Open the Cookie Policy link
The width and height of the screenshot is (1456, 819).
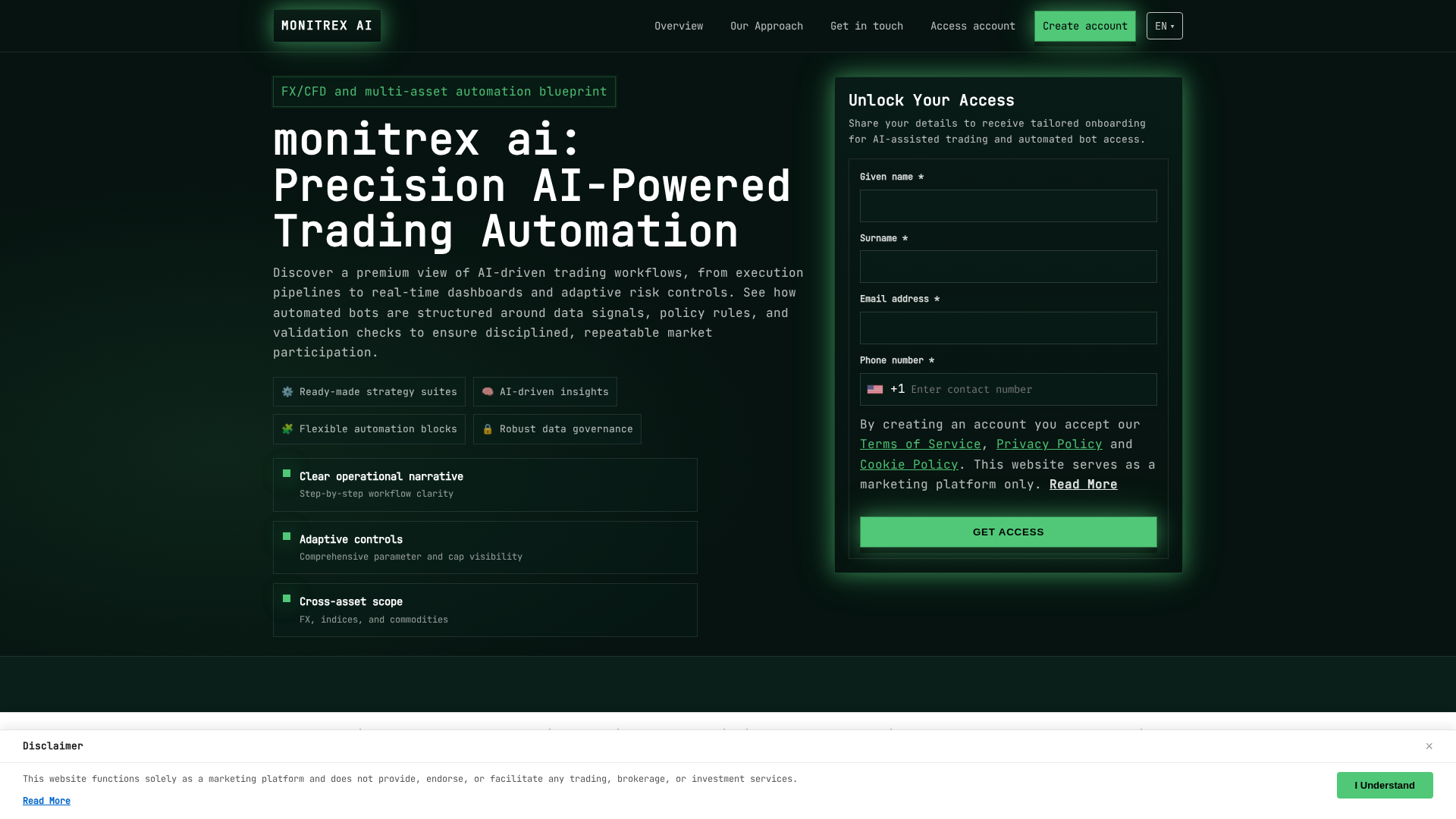(x=908, y=465)
